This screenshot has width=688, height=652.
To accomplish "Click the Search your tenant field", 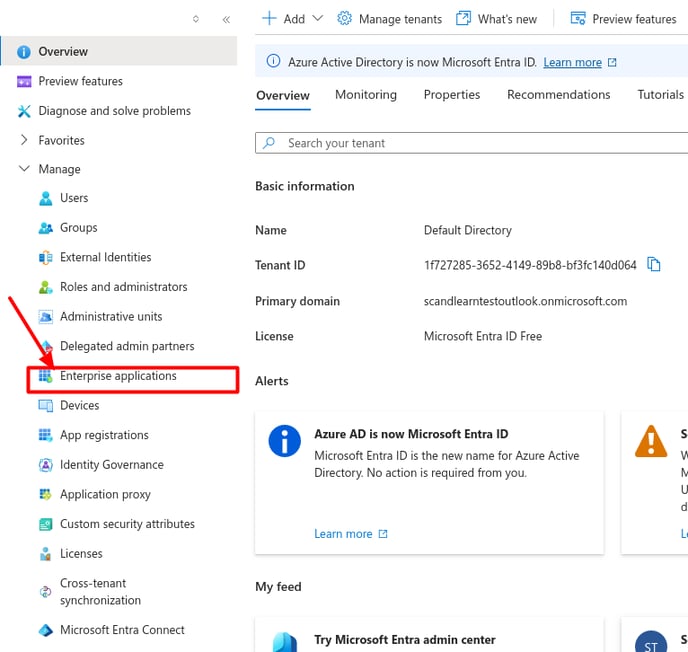I will (x=472, y=143).
